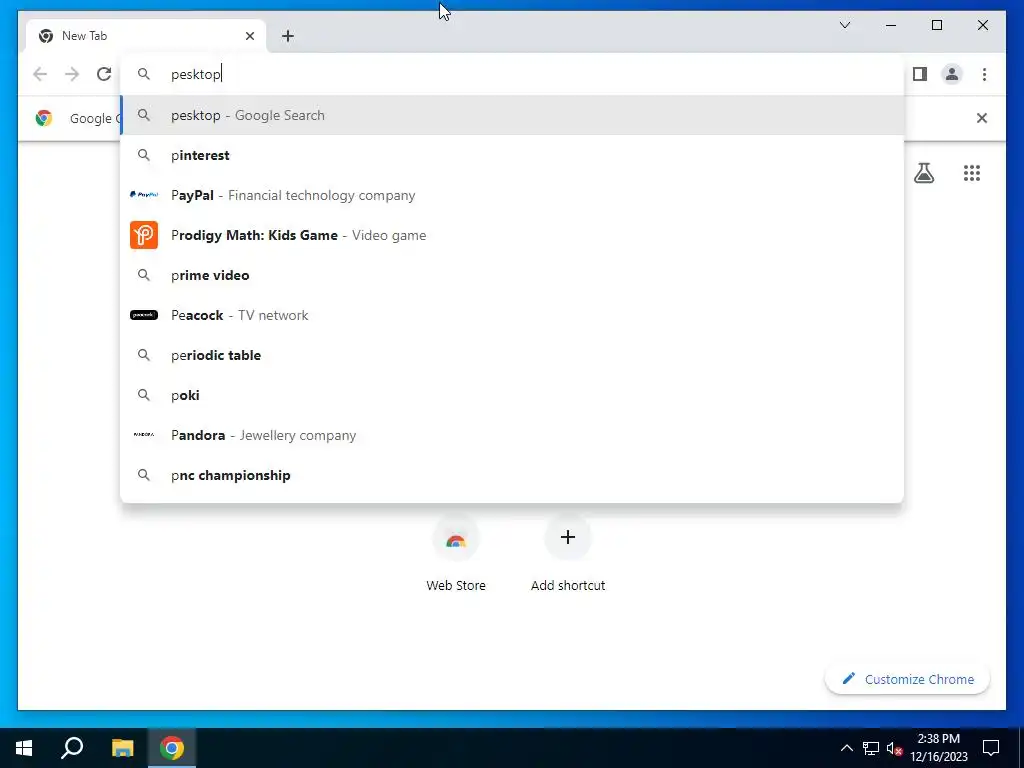
Task: Open the tab search chevron
Action: [844, 25]
